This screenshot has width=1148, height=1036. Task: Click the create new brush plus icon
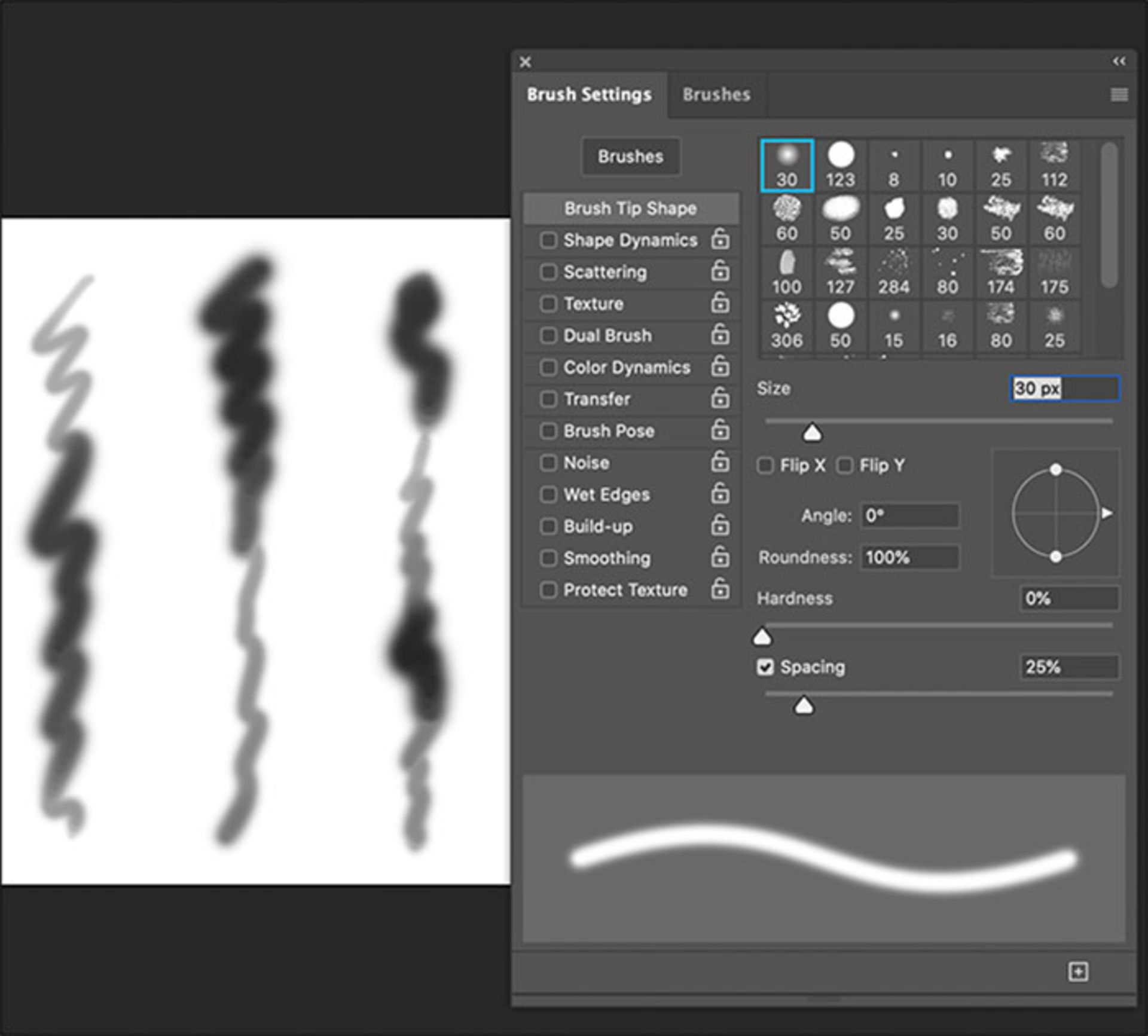(1077, 971)
